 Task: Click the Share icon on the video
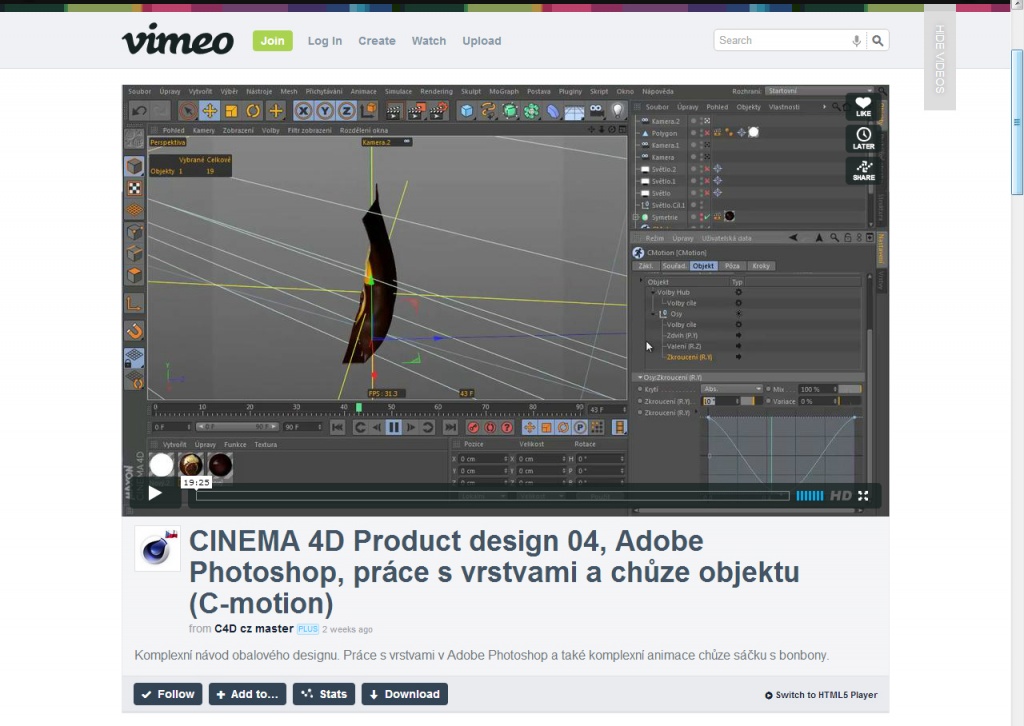pos(863,170)
